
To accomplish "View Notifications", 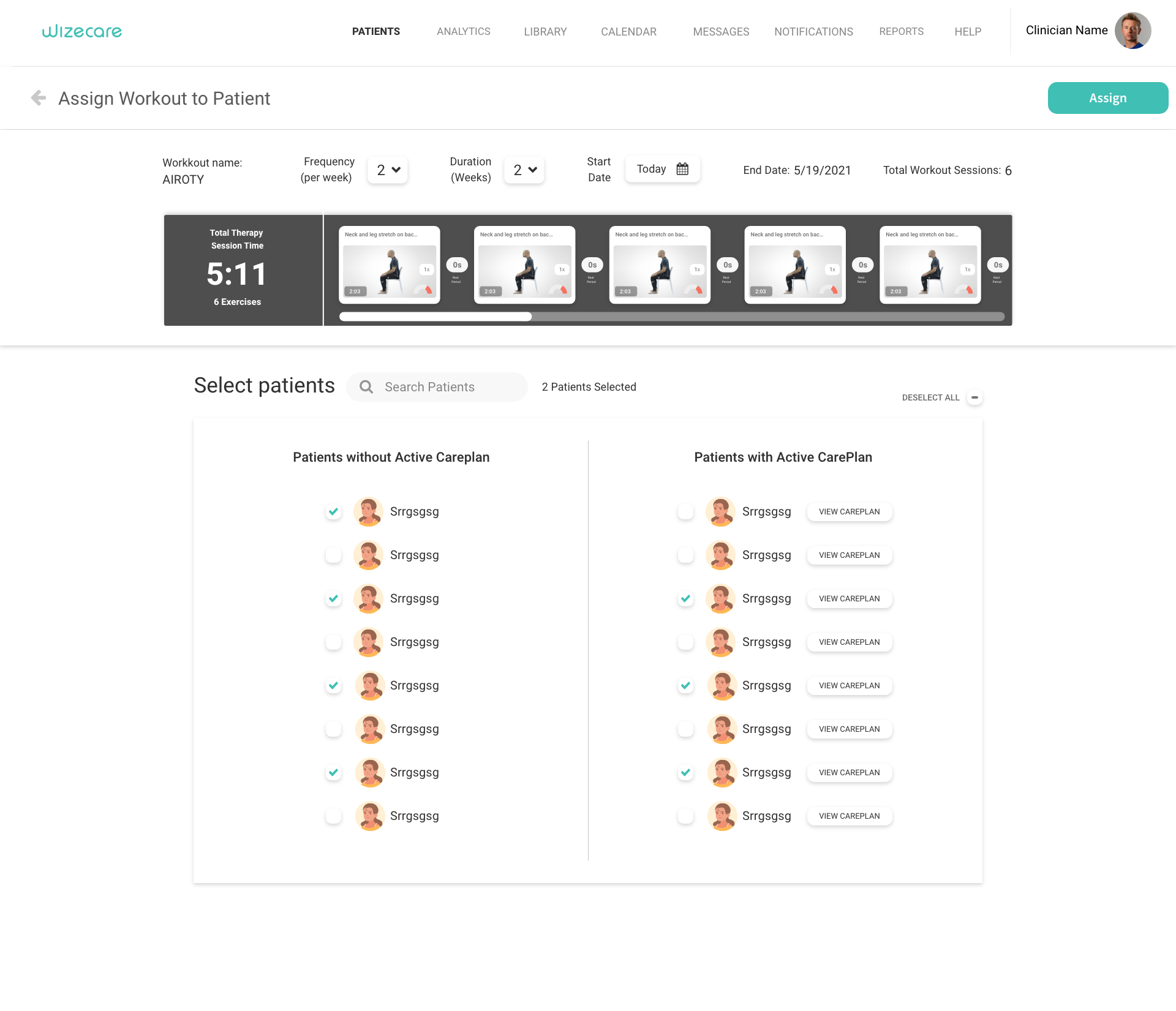I will click(813, 31).
